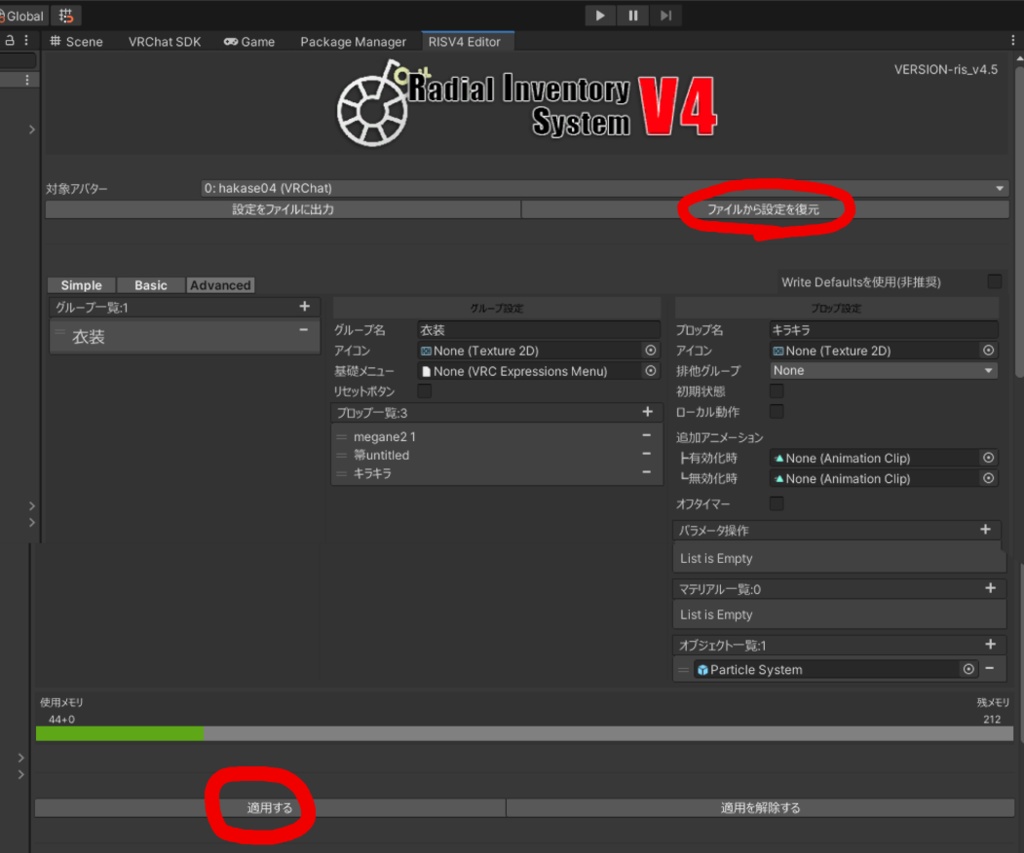1024x853 pixels.
Task: Toggle the left panel lock icon
Action: tap(9, 40)
